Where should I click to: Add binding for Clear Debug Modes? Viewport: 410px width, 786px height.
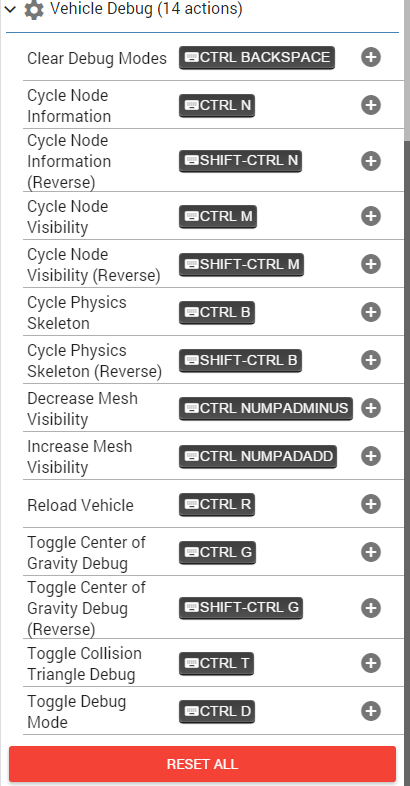[371, 57]
